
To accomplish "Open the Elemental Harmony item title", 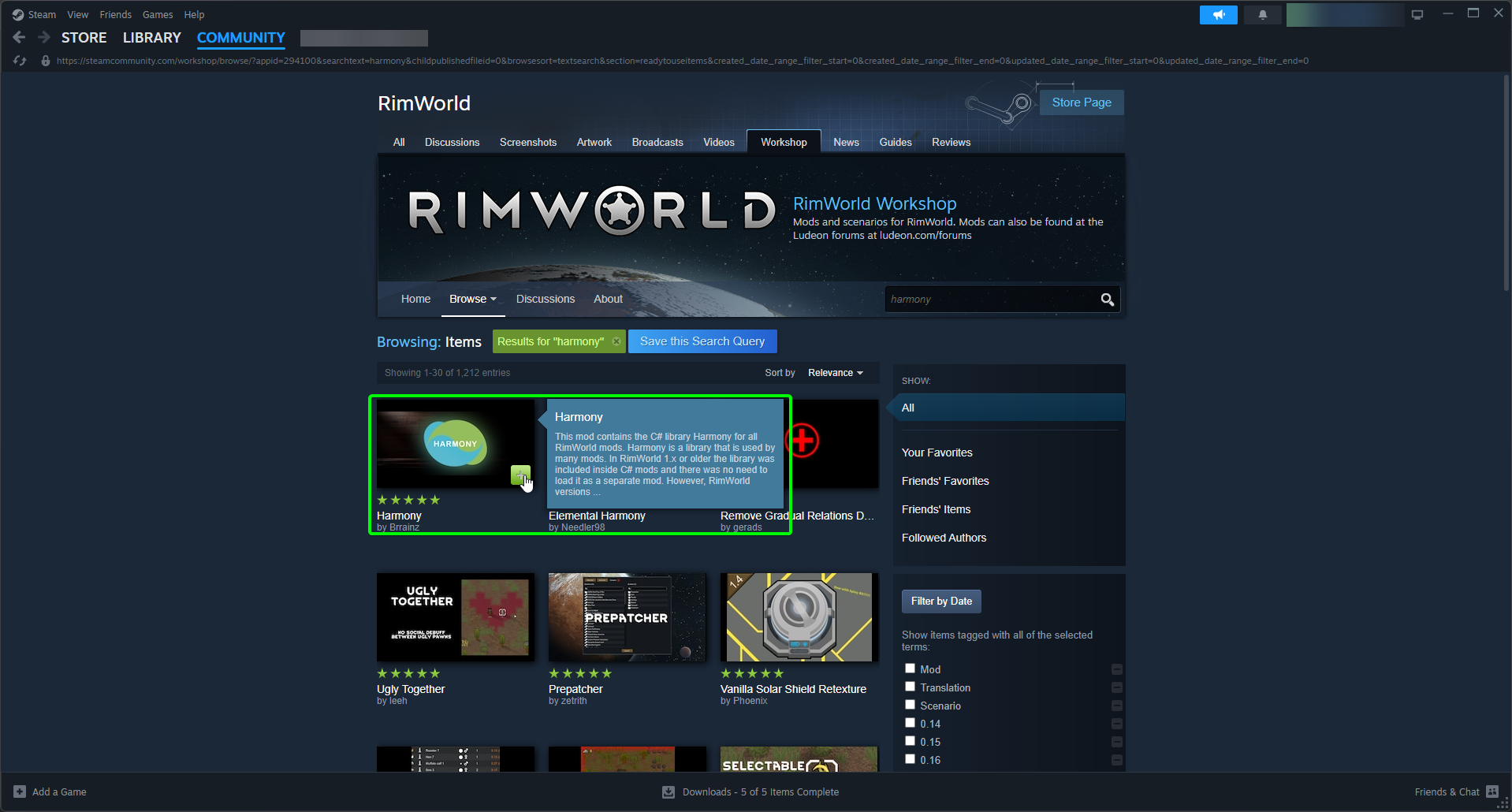I will 597,516.
